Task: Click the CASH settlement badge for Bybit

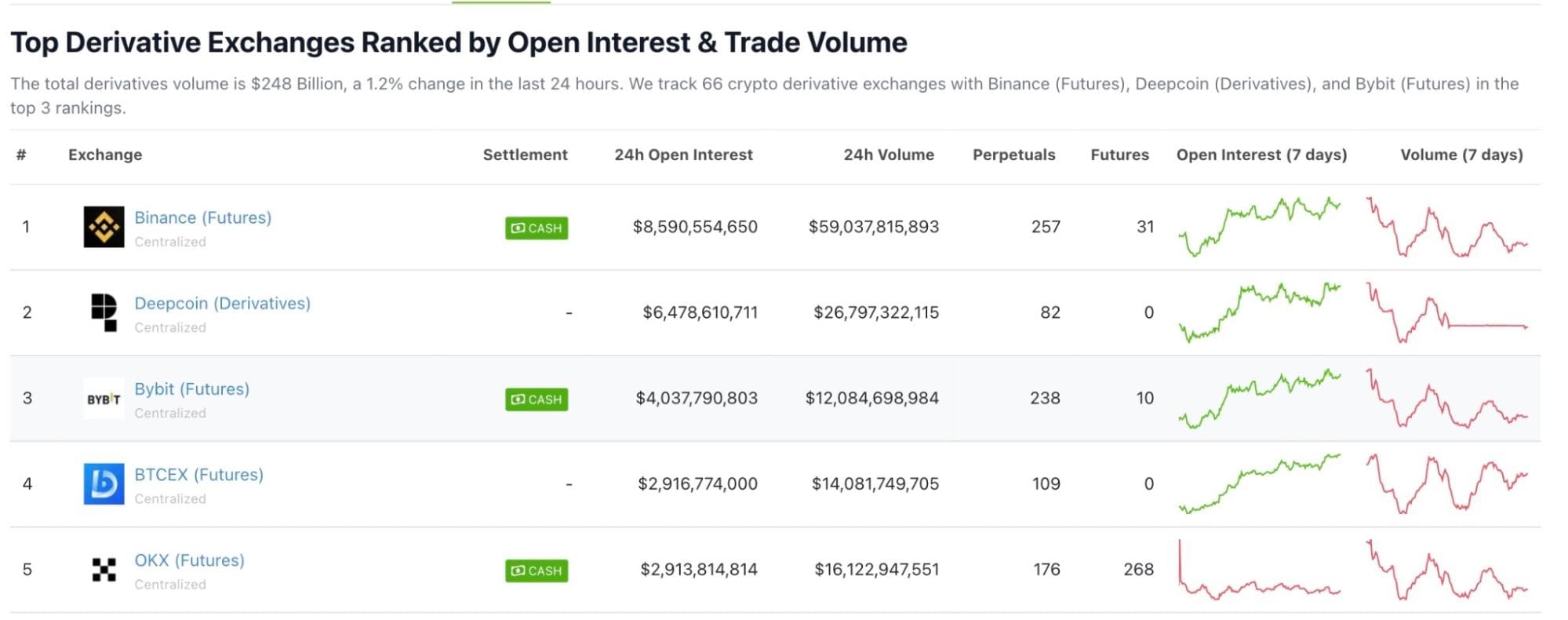Action: [x=537, y=399]
